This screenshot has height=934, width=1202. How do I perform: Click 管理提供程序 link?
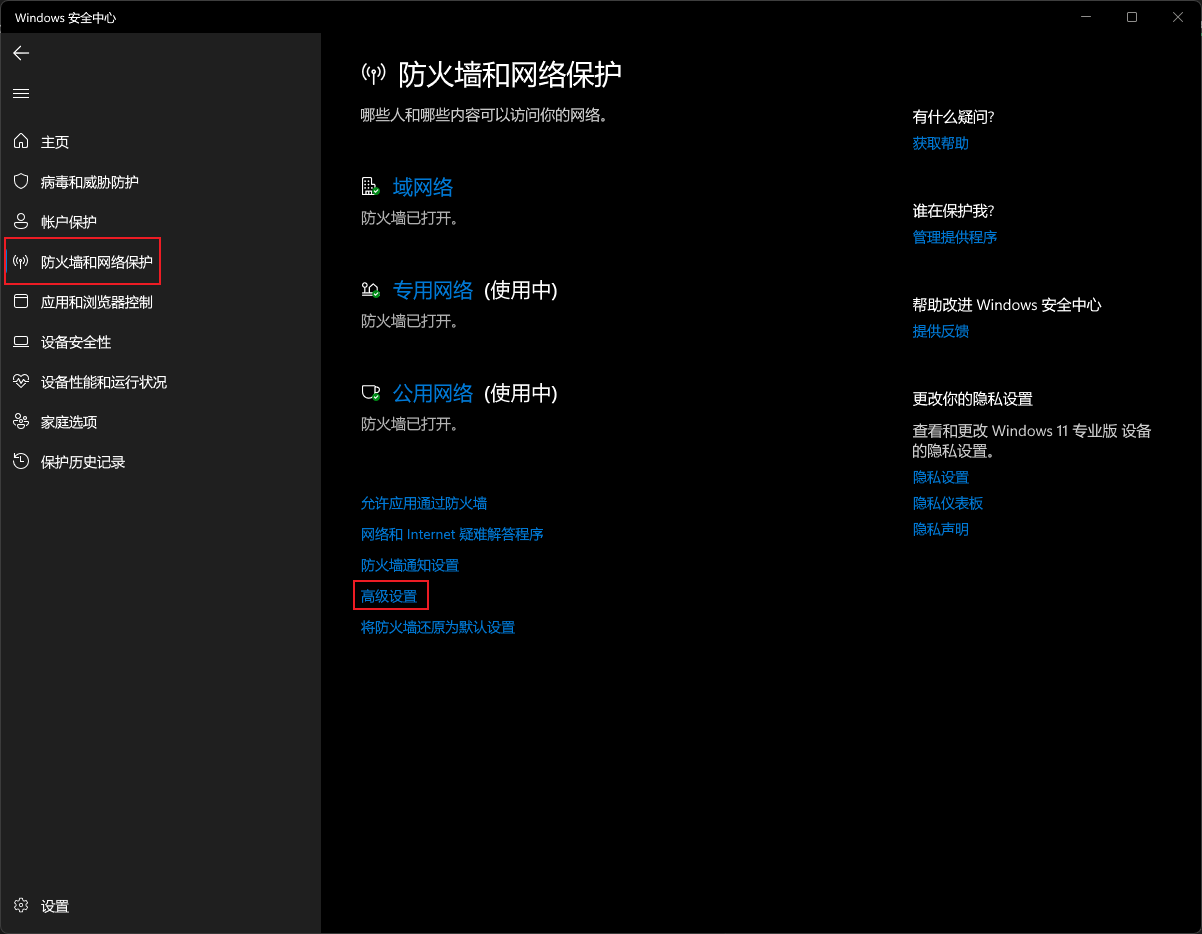click(955, 237)
